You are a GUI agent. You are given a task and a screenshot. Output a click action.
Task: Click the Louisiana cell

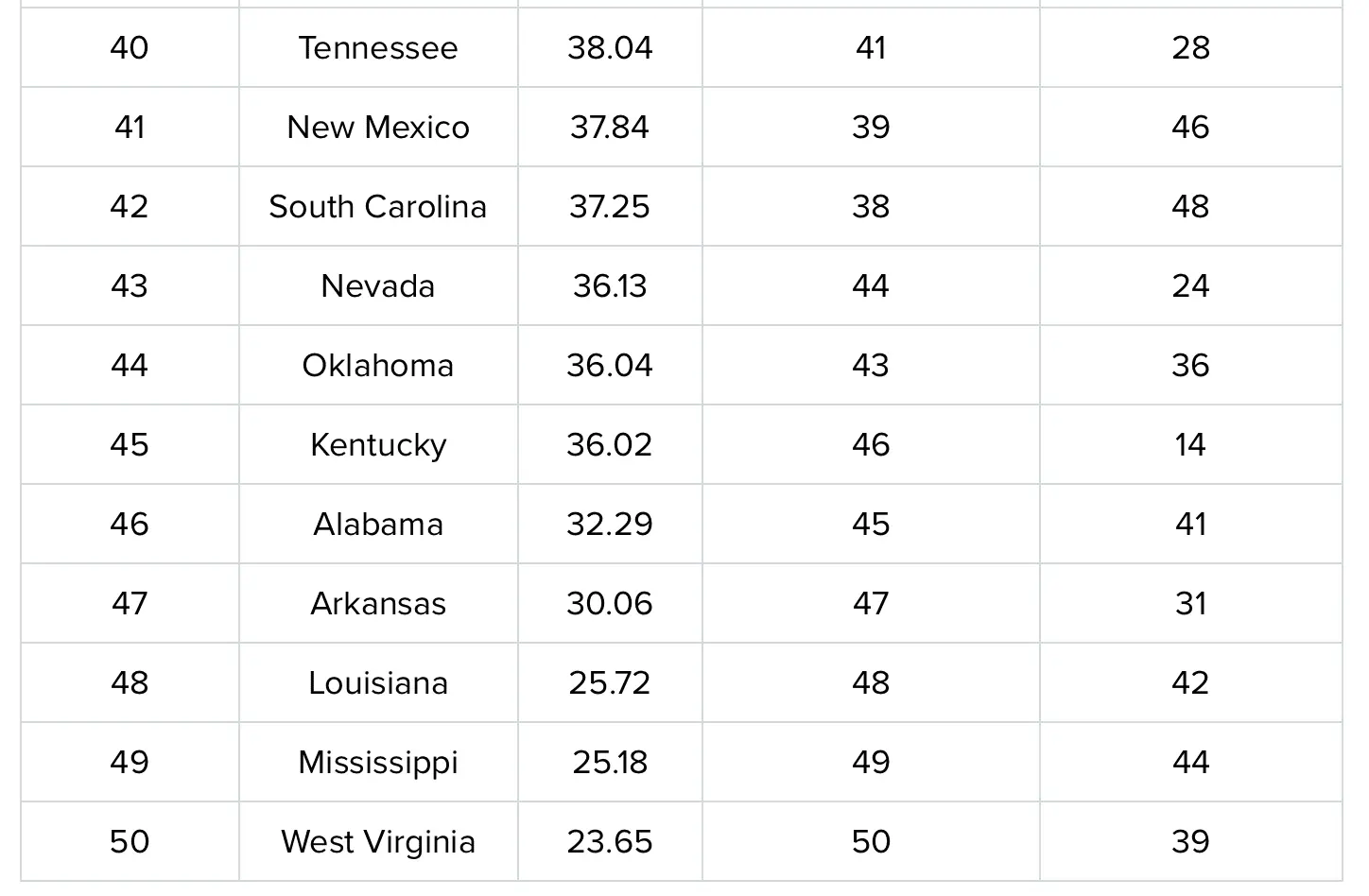(x=378, y=683)
